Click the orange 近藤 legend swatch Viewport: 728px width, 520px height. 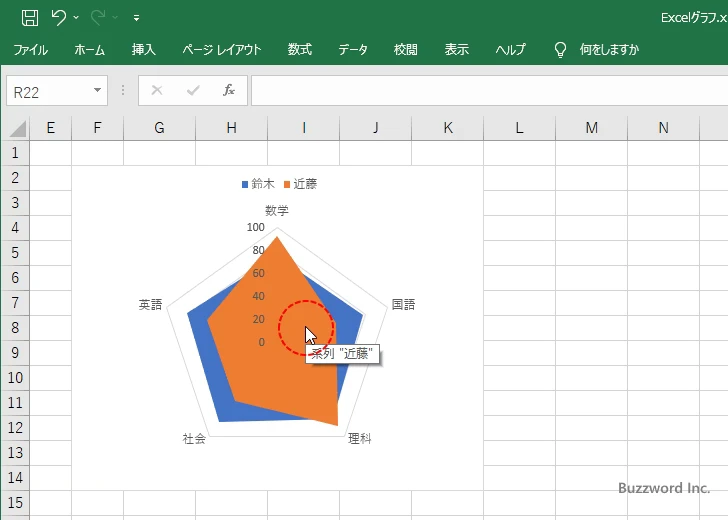coord(287,185)
